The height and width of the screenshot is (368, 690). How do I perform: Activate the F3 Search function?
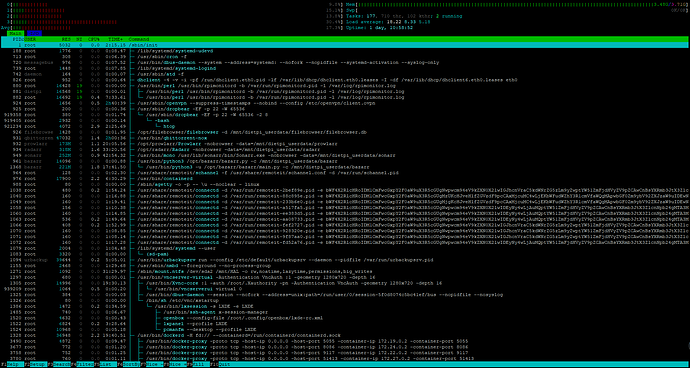(x=62, y=364)
